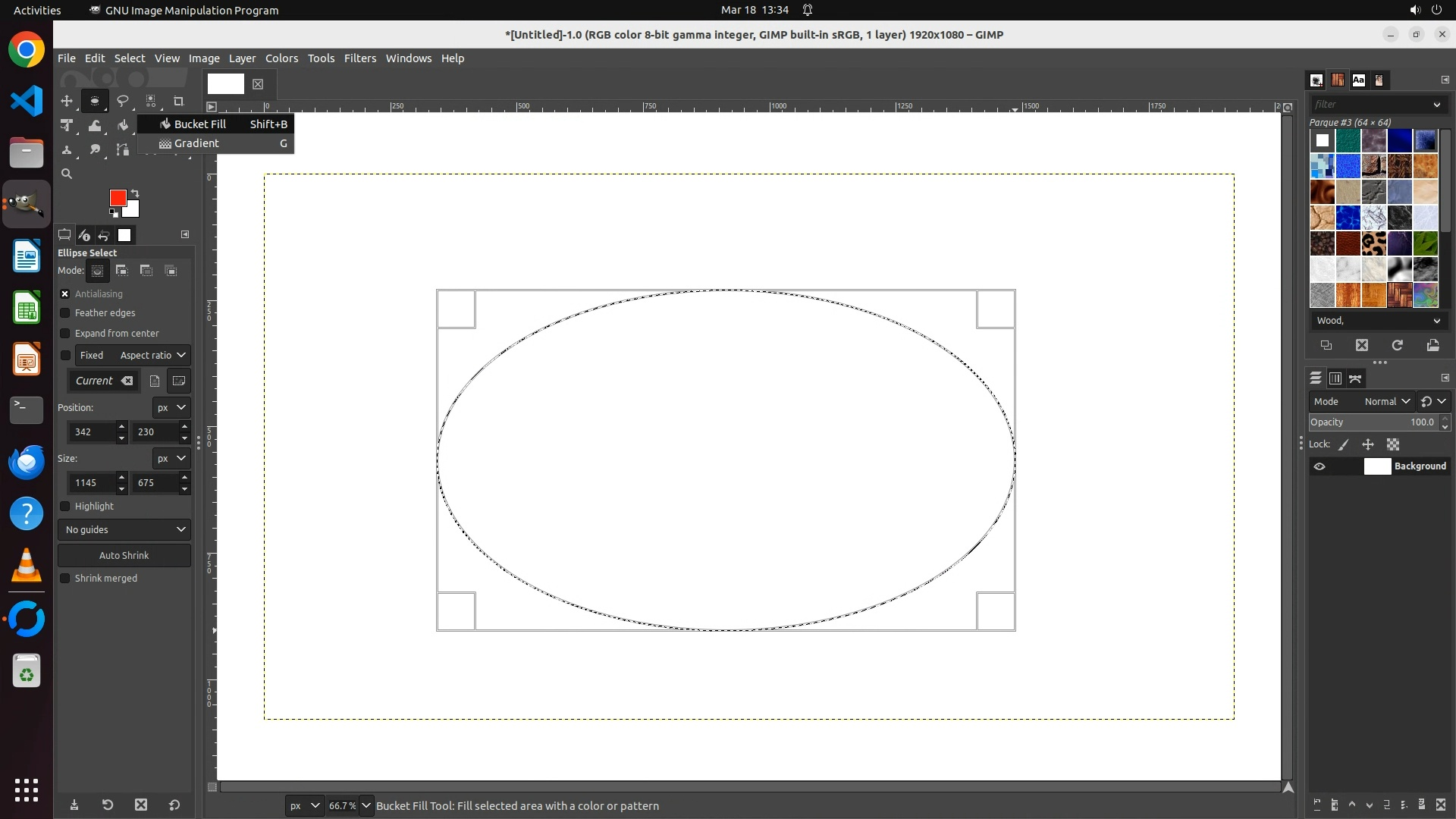This screenshot has width=1456, height=819.
Task: Select the Smudge tool
Action: pyautogui.click(x=95, y=149)
